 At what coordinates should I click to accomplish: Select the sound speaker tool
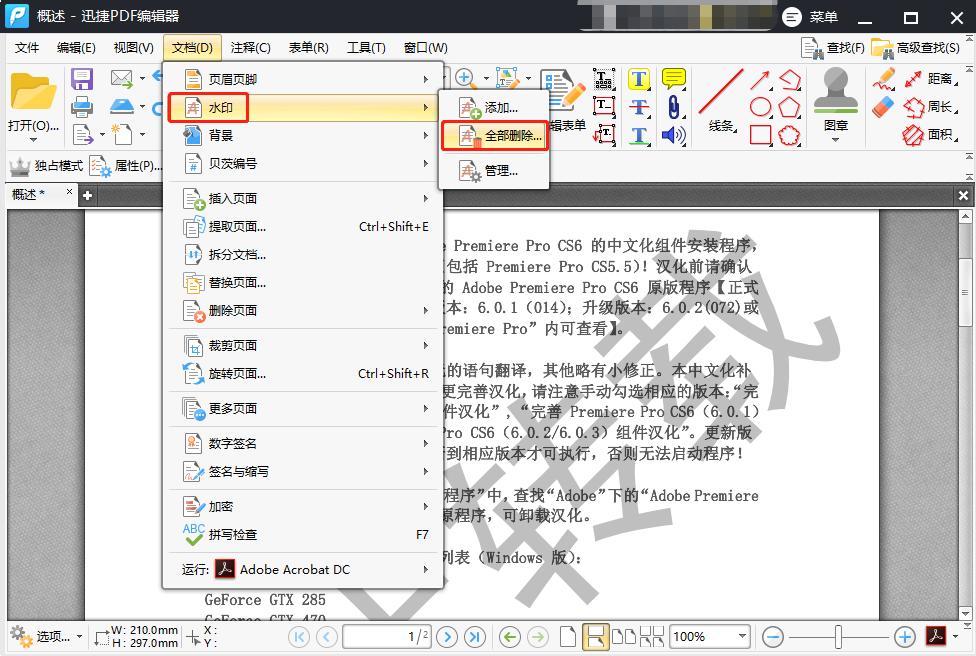click(x=673, y=135)
